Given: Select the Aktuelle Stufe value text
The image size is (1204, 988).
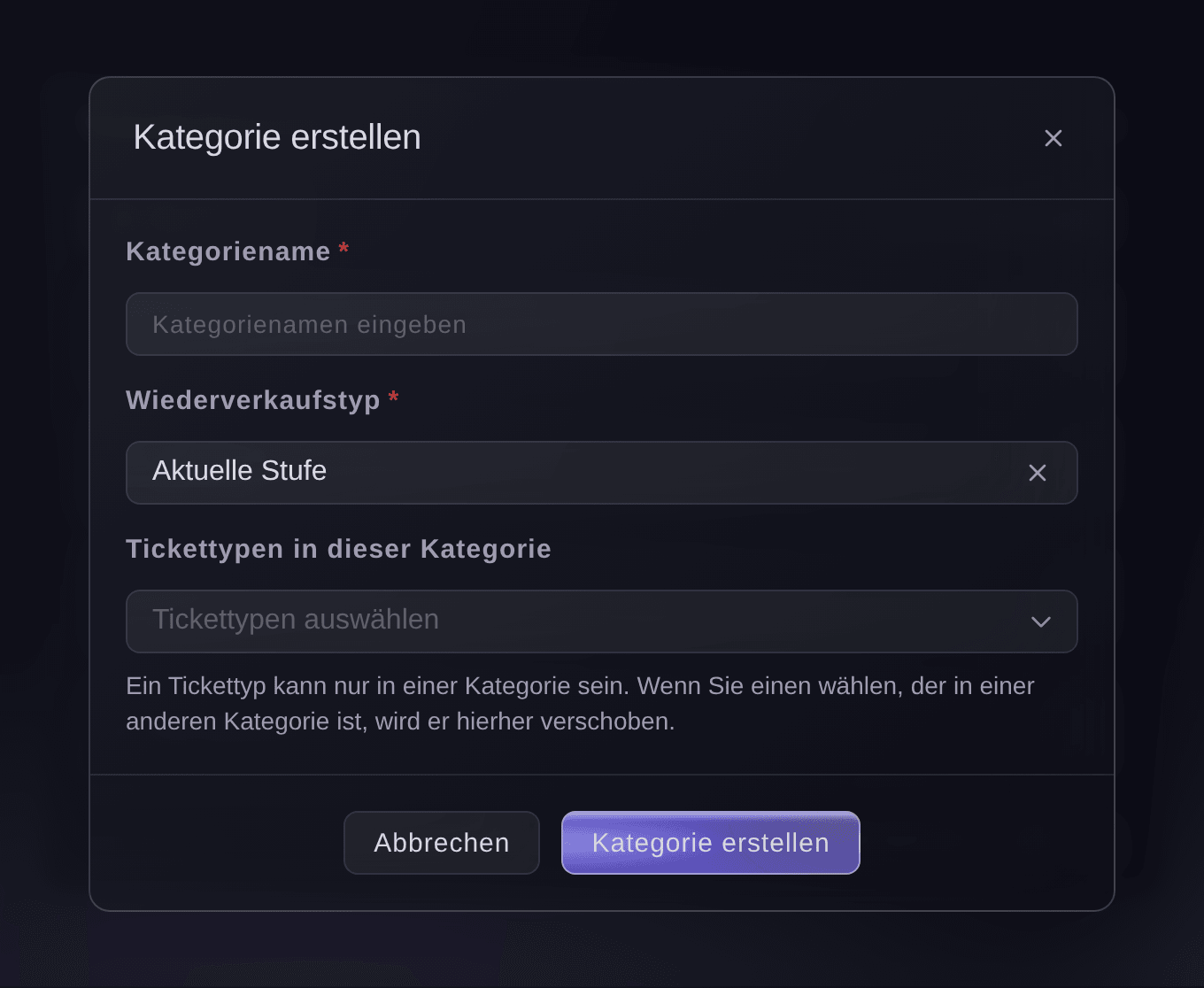Looking at the screenshot, I should 239,470.
